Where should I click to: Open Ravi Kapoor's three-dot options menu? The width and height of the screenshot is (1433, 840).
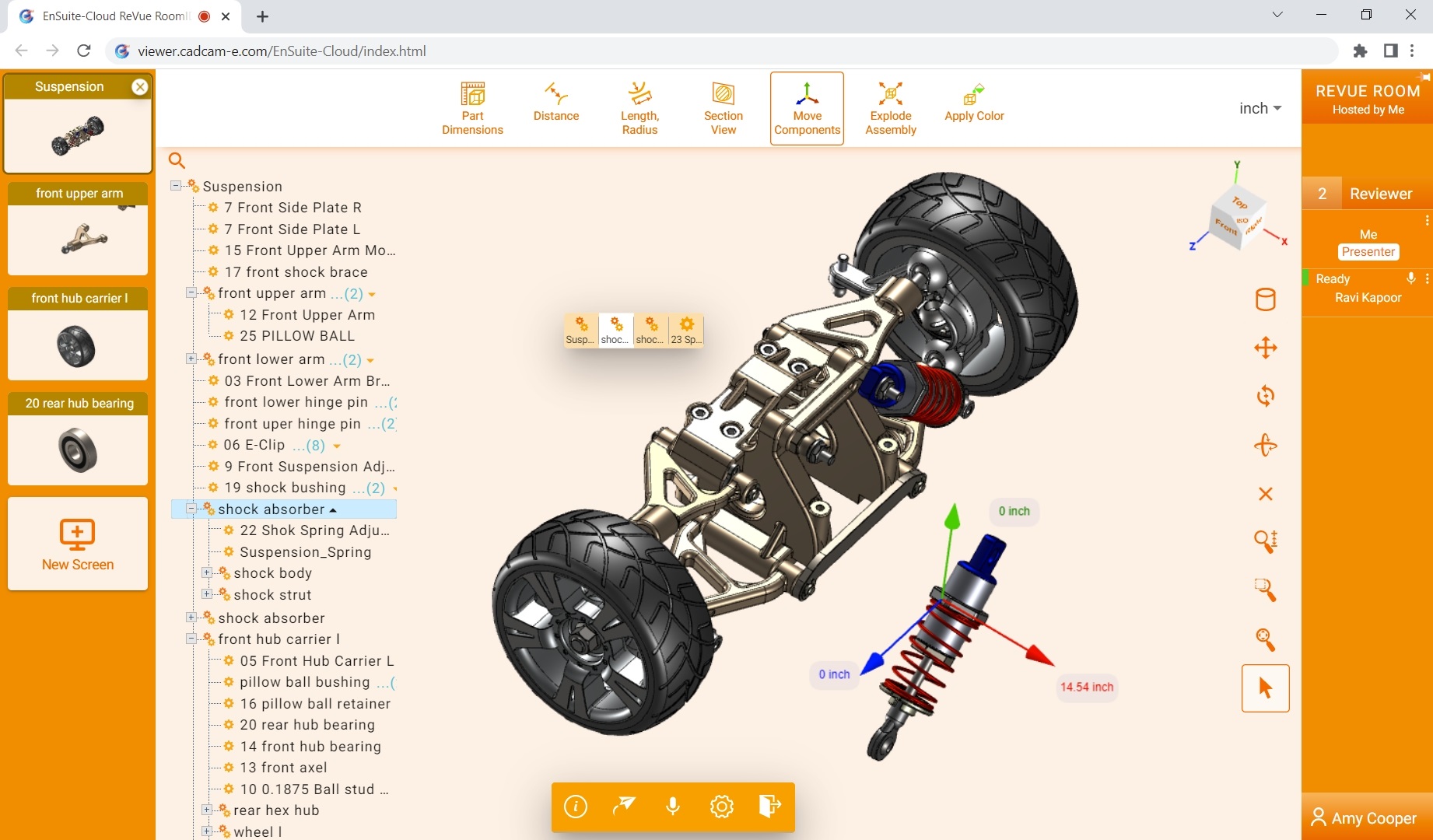pos(1427,278)
